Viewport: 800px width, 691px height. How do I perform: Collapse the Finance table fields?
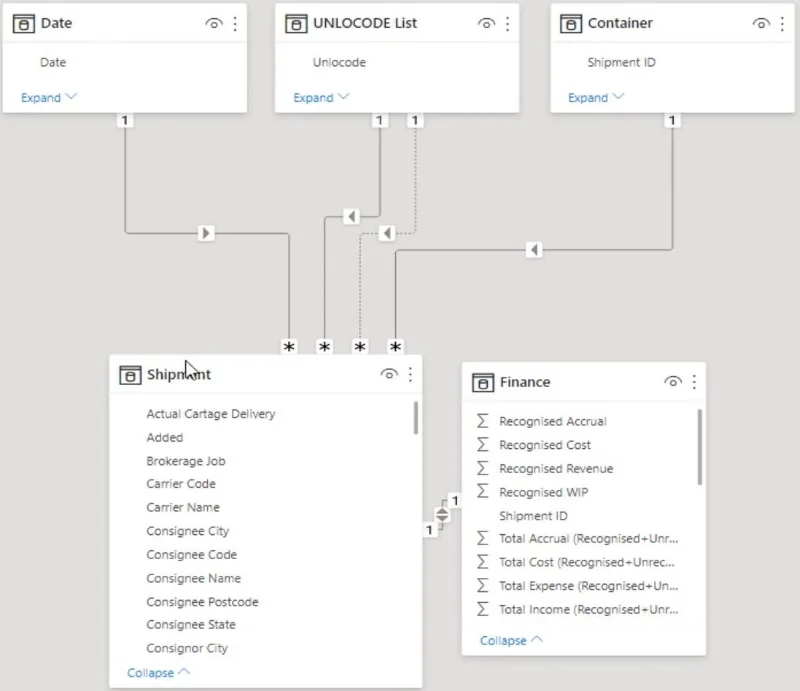512,640
